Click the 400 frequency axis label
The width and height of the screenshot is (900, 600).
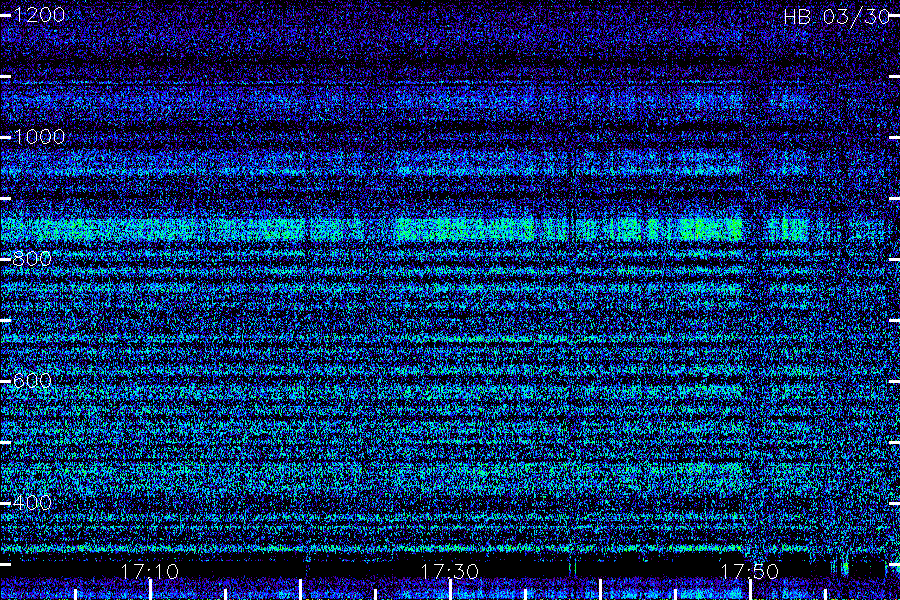(x=33, y=502)
